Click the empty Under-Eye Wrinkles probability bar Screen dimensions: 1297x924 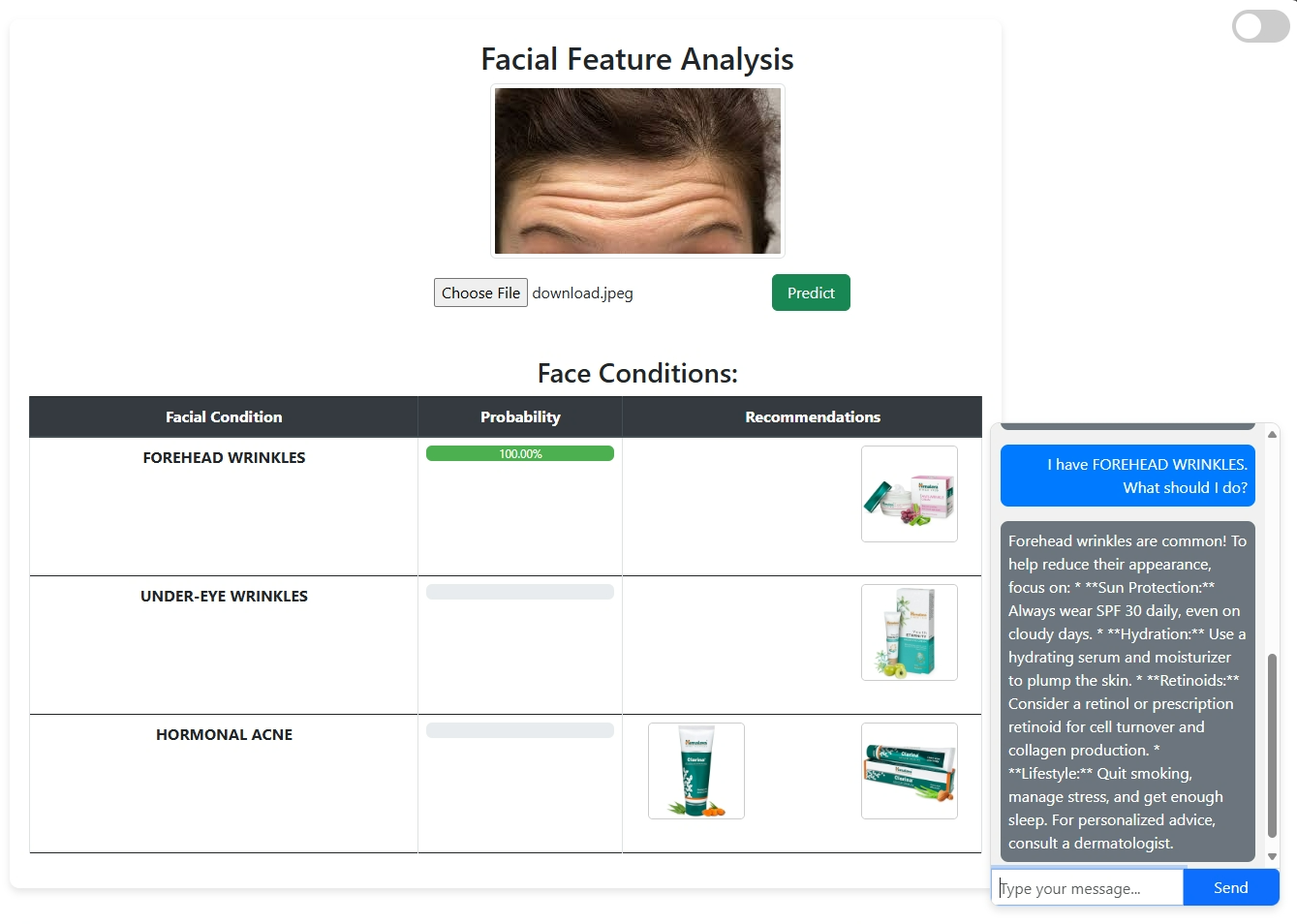(x=520, y=592)
